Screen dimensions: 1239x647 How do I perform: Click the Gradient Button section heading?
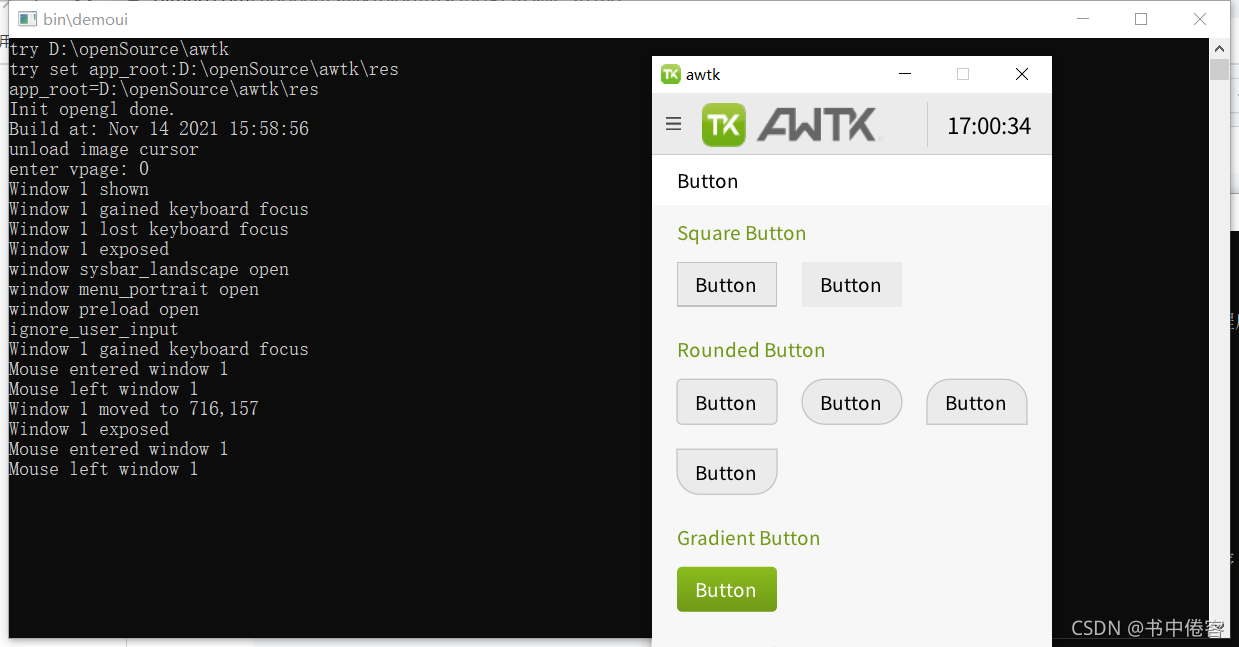(x=748, y=538)
